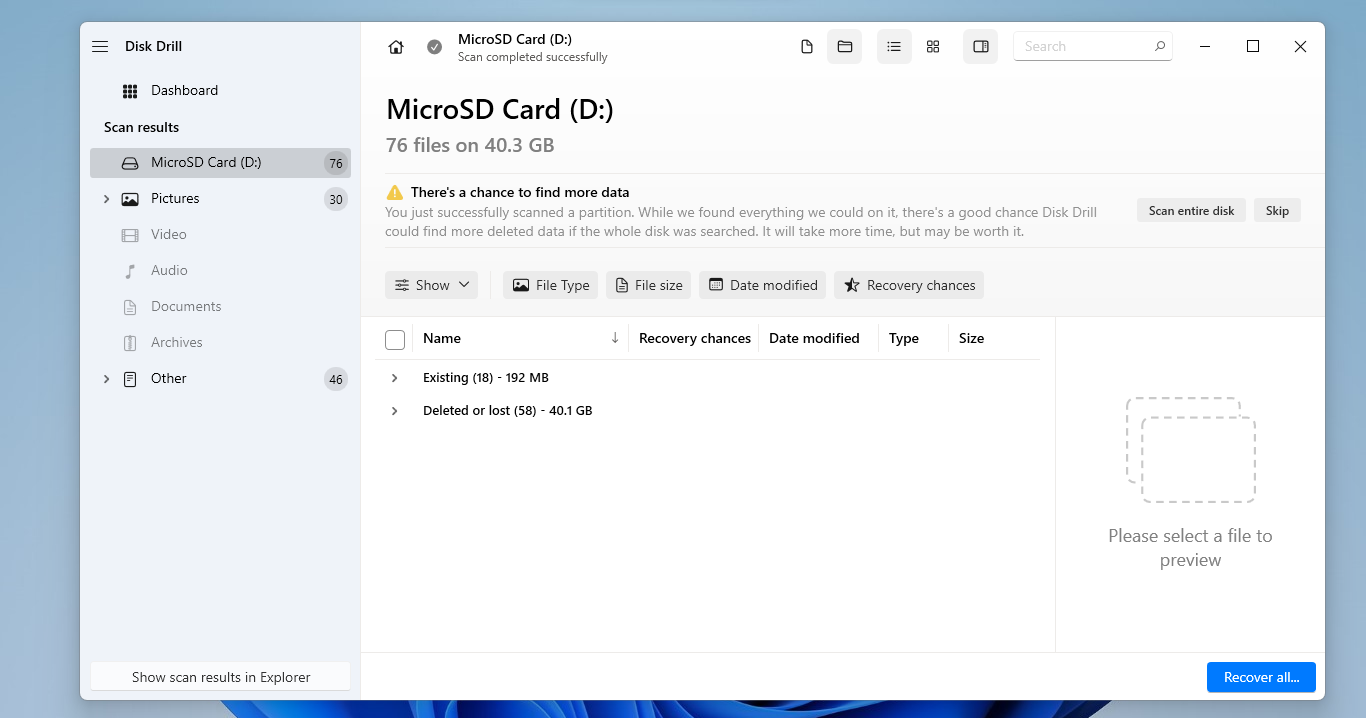Filter by File size
The image size is (1366, 718).
(x=648, y=285)
